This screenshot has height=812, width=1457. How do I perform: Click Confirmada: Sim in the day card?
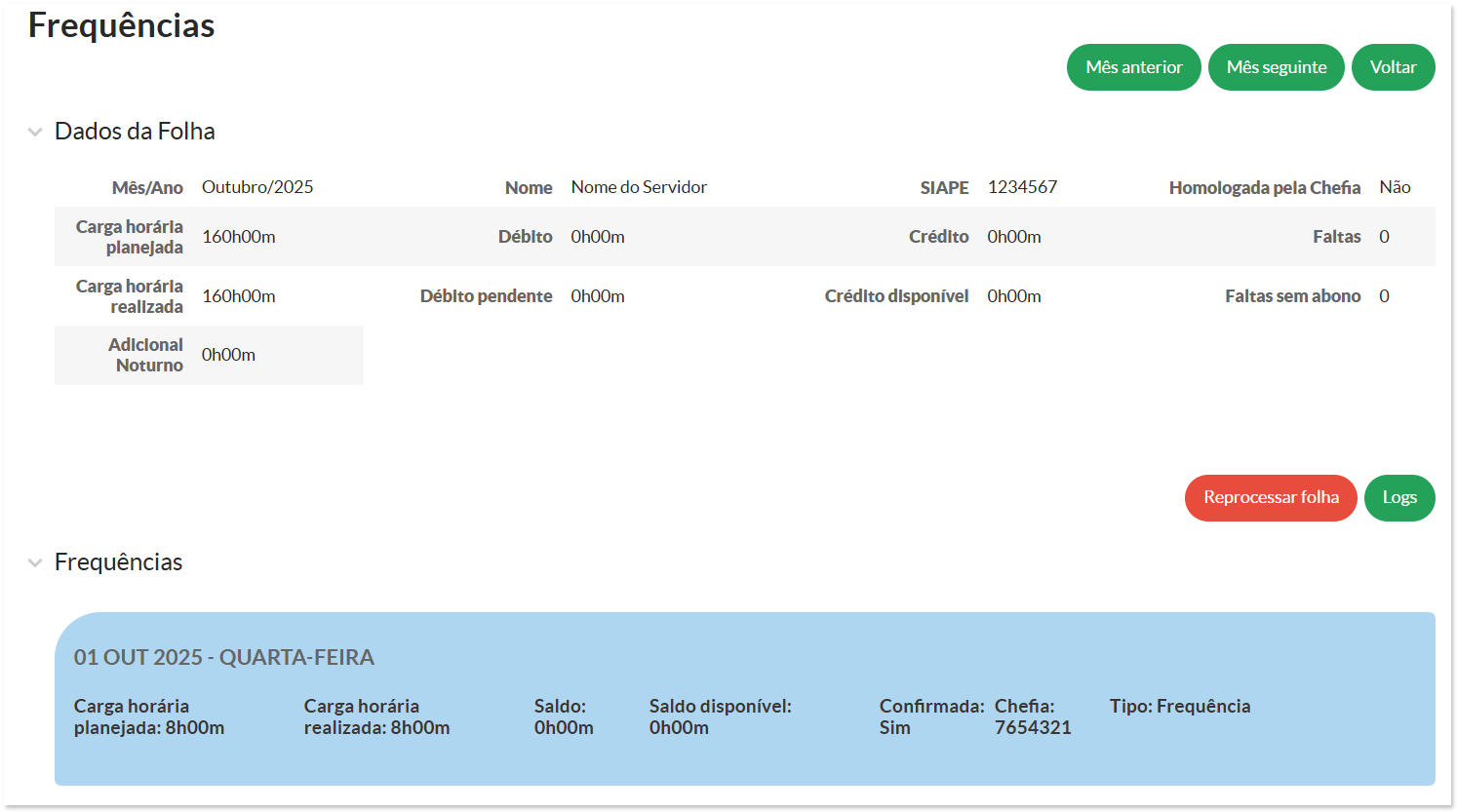930,717
